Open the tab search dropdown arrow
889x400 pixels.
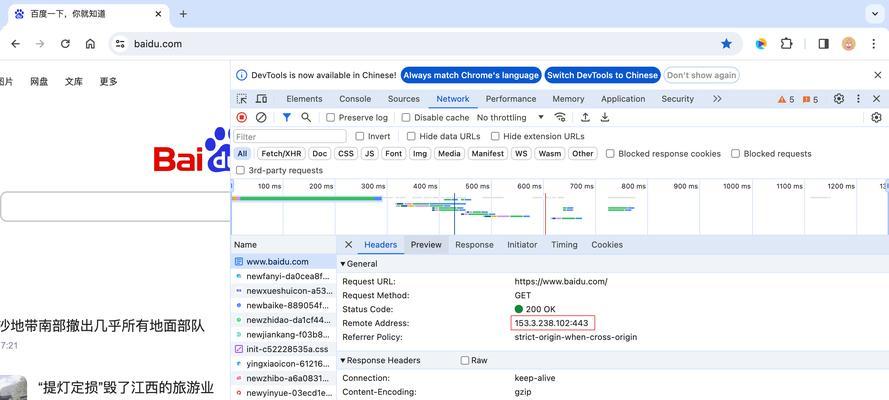(874, 14)
